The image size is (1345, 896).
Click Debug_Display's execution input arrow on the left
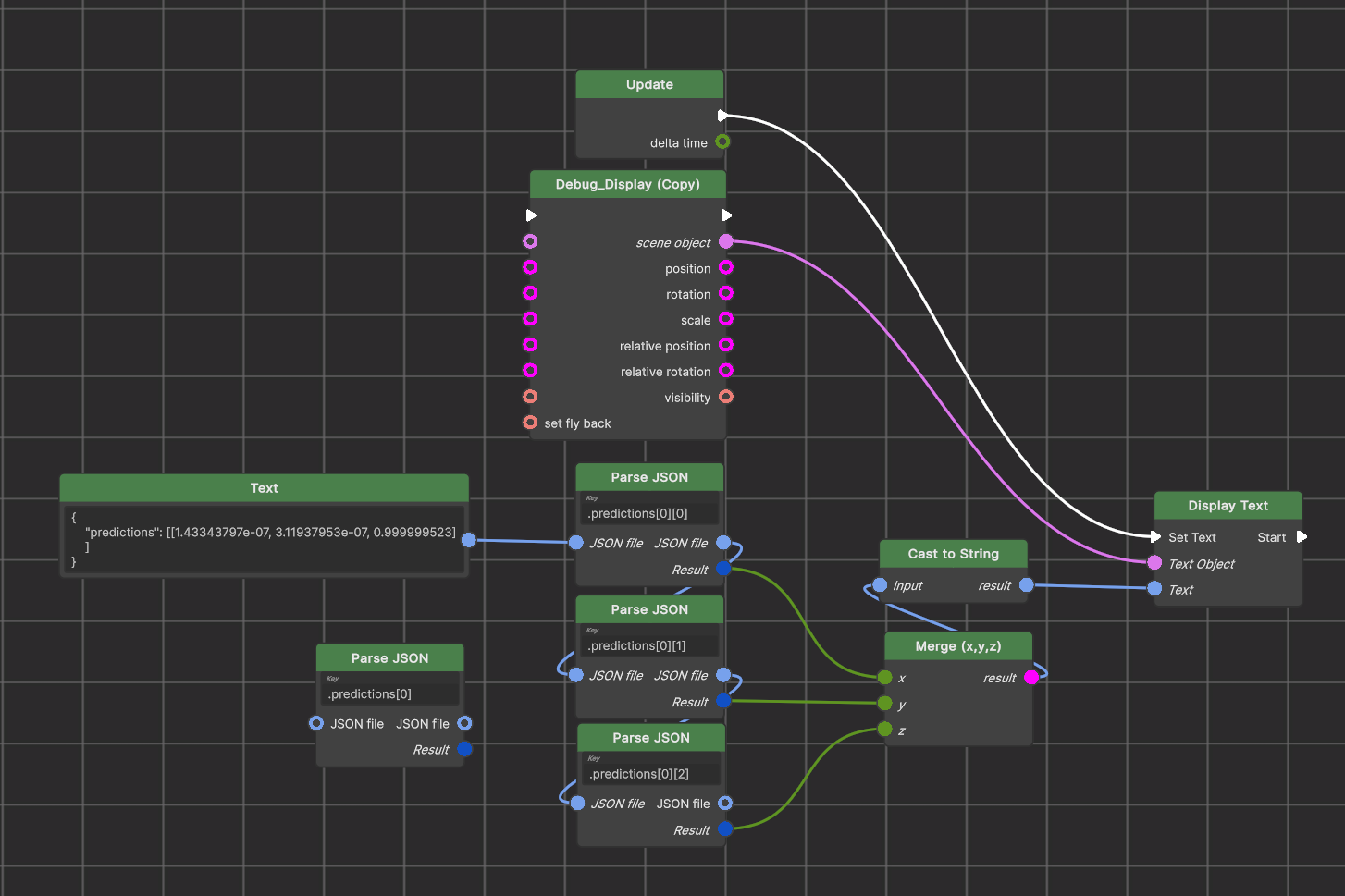531,215
